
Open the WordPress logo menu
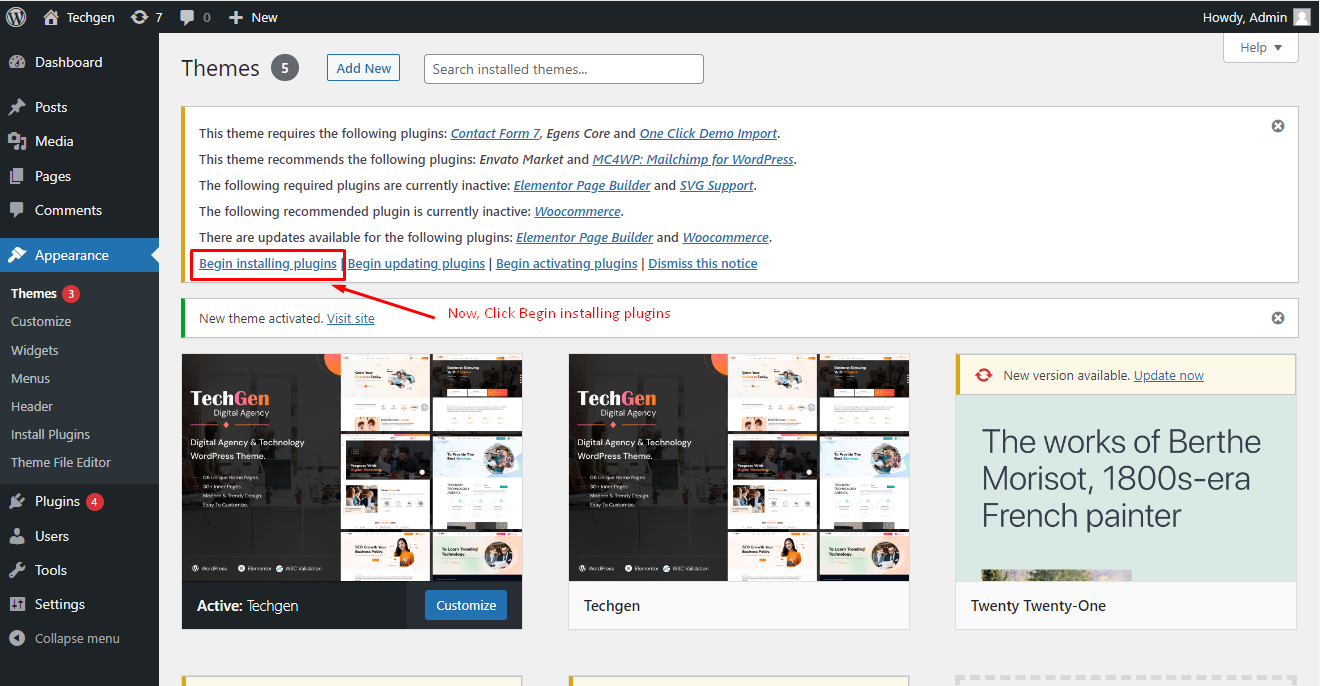click(16, 17)
